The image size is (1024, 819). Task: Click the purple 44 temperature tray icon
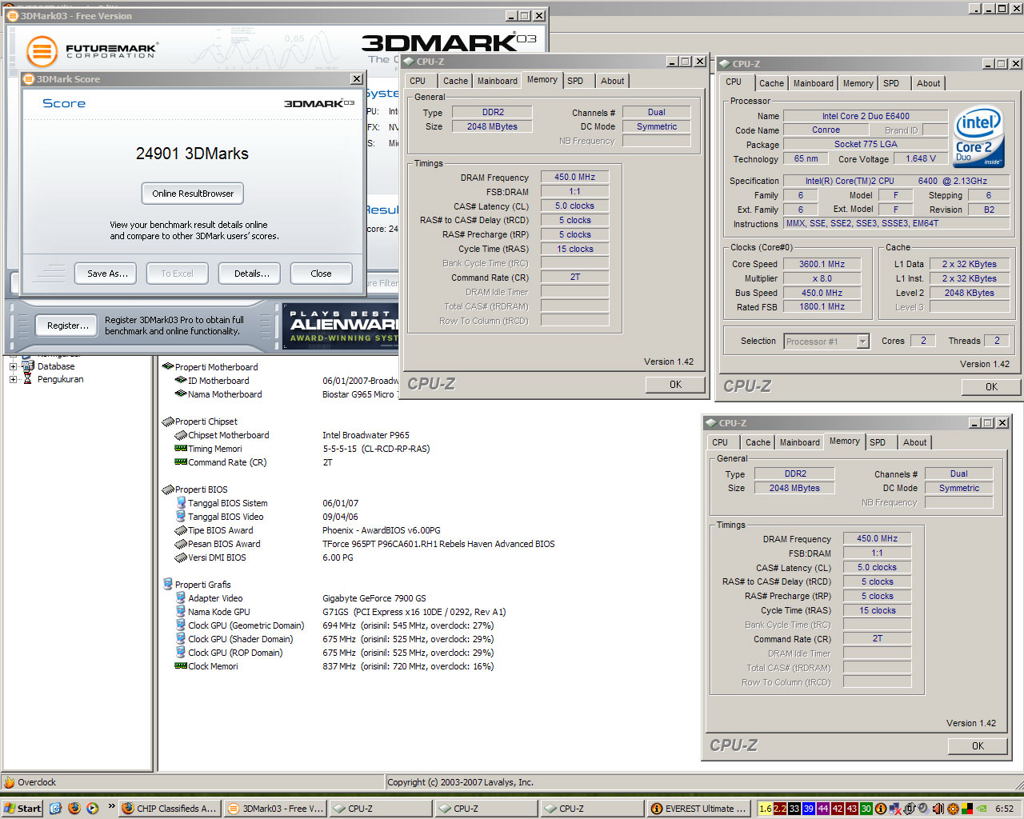coord(823,809)
